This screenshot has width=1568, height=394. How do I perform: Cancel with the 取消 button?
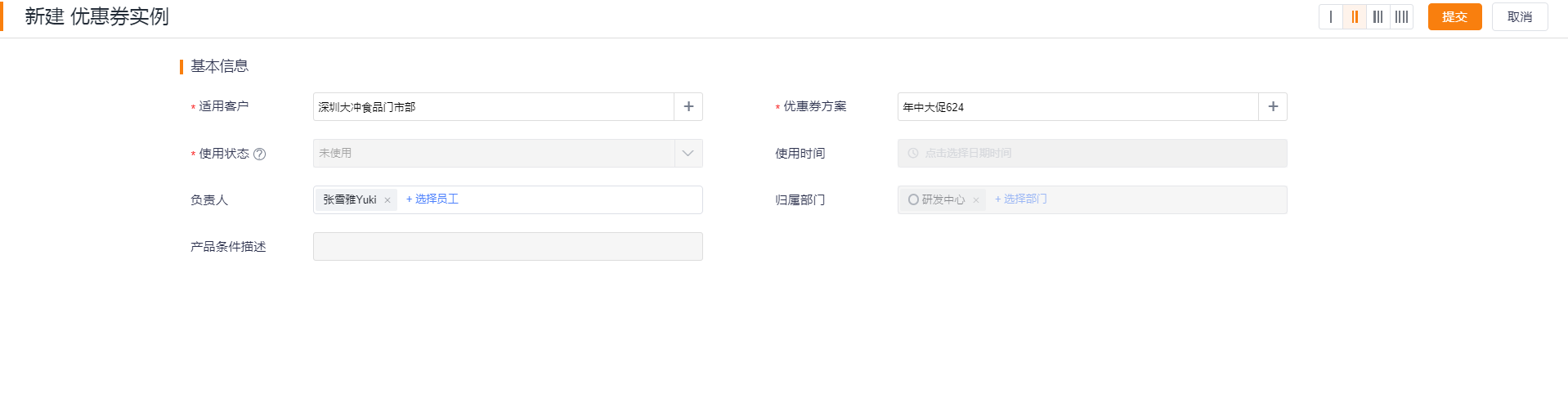tap(1520, 16)
